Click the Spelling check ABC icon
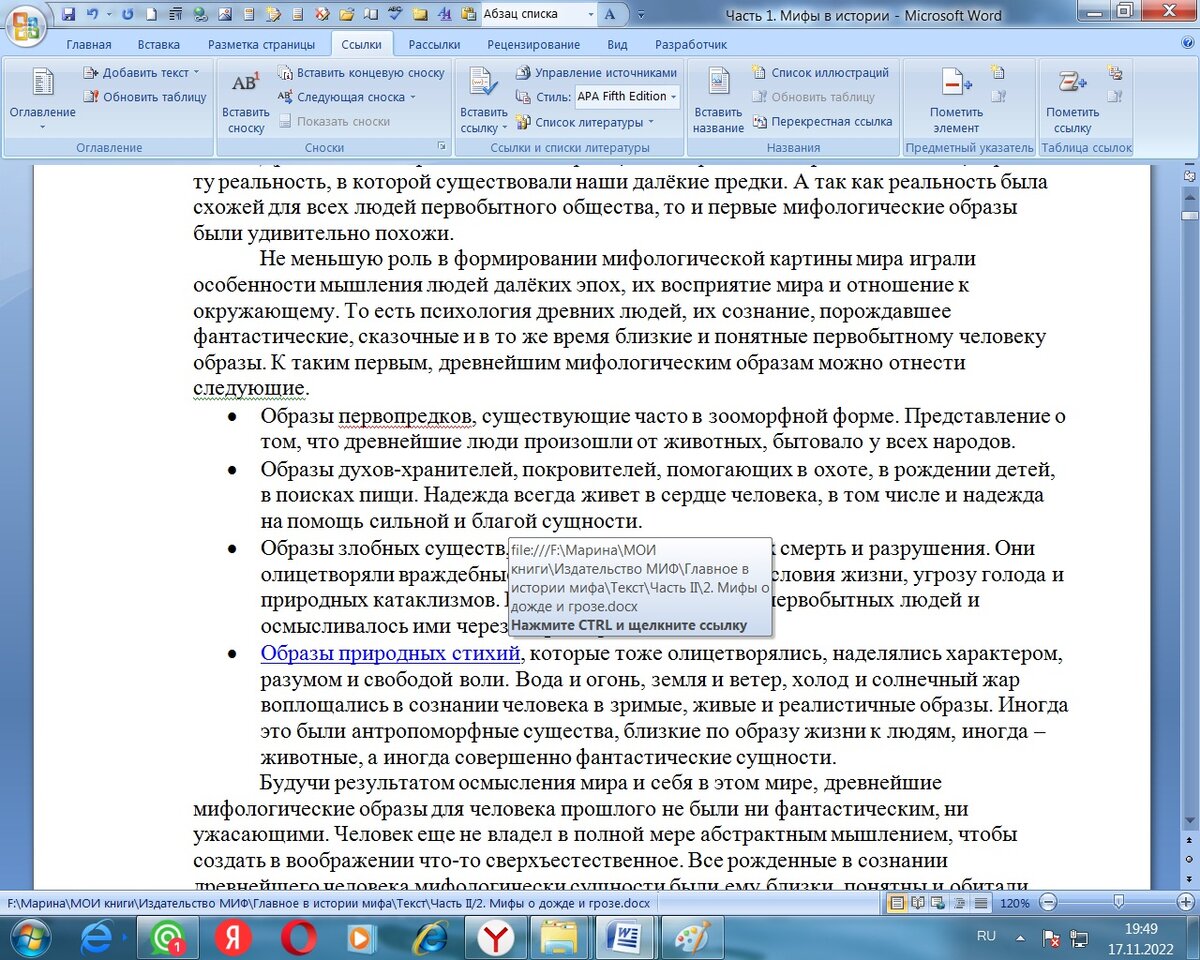The image size is (1200, 960). (x=396, y=15)
